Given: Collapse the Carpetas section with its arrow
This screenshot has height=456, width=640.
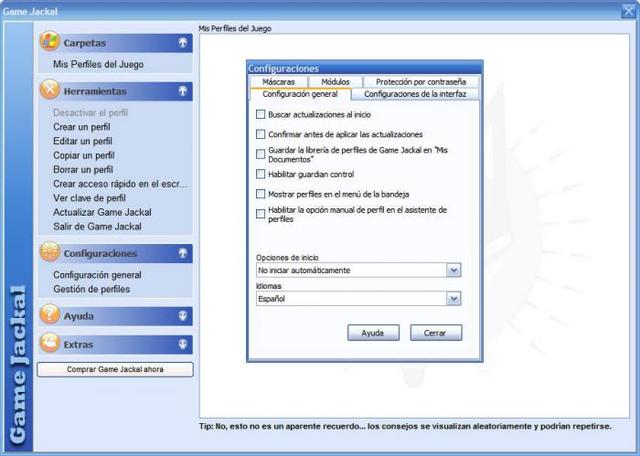Looking at the screenshot, I should pos(182,42).
